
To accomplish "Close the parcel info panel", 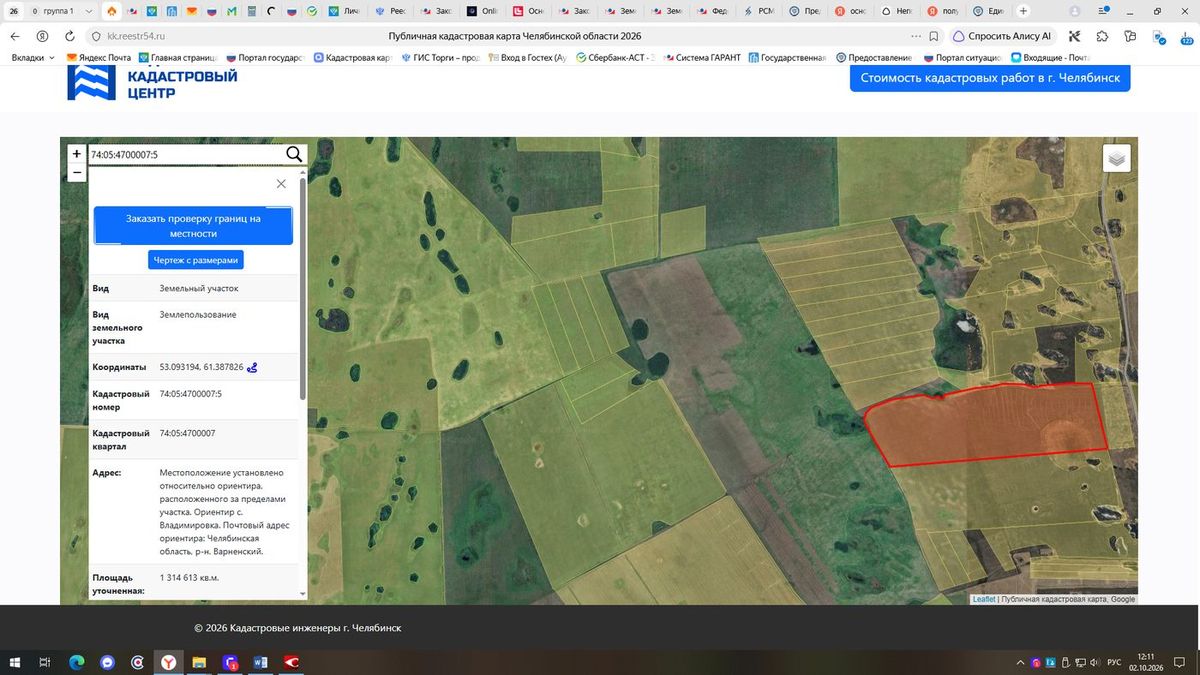I will 281,184.
